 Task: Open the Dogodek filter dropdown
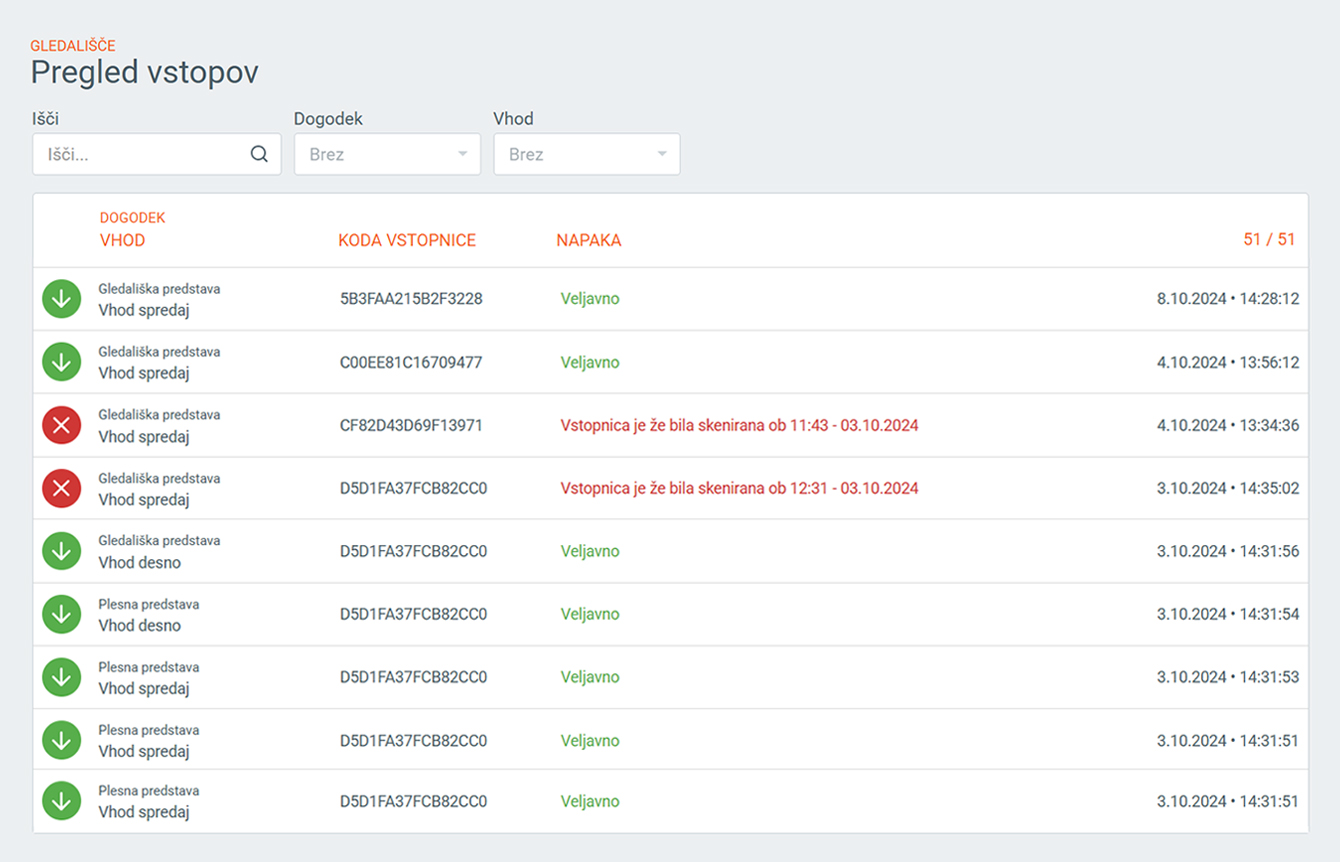(387, 154)
